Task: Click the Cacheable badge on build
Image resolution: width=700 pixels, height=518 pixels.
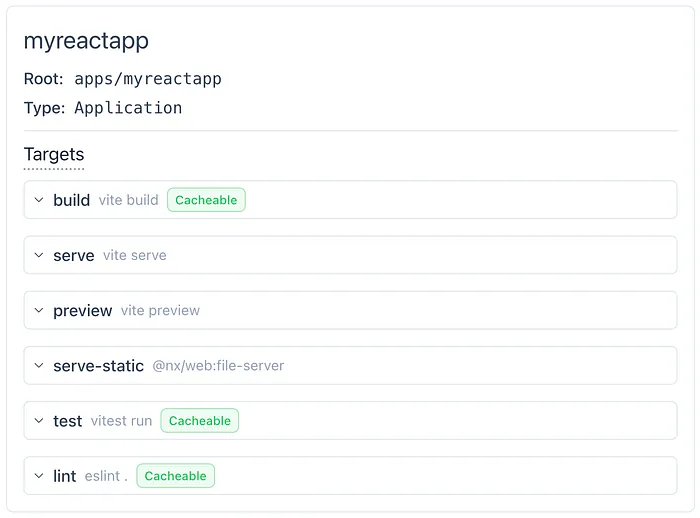Action: pyautogui.click(x=206, y=200)
